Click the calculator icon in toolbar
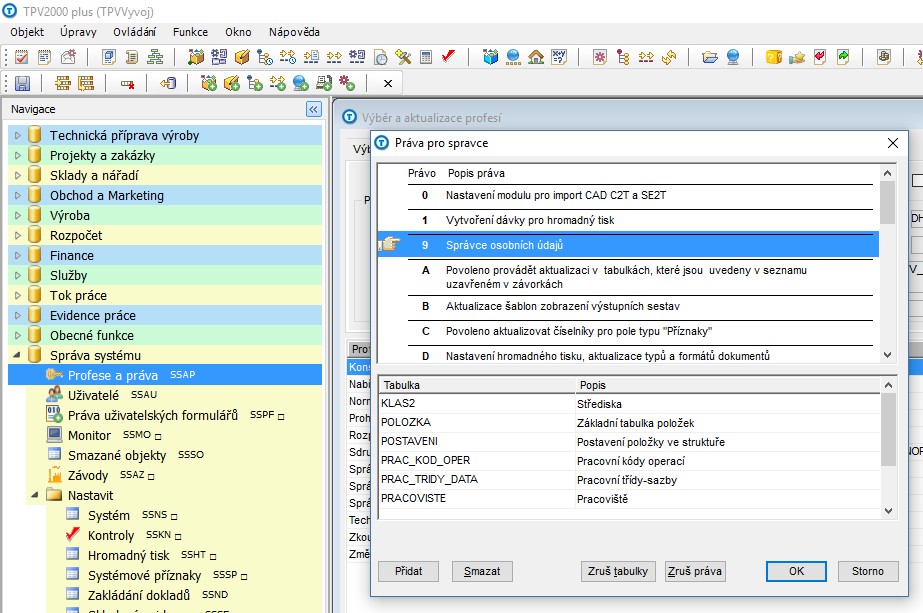Screen dimensions: 923x613 click(x=426, y=57)
